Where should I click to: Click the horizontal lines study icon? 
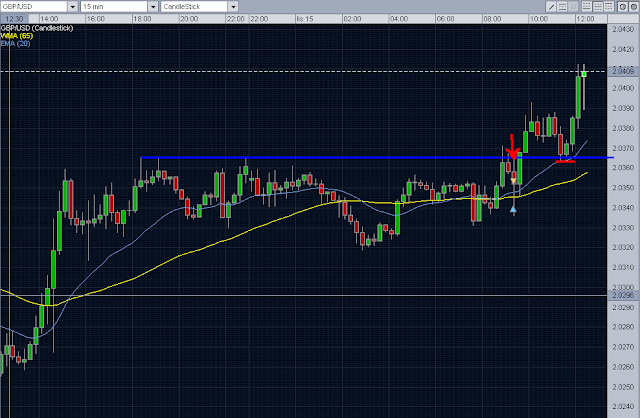point(562,7)
